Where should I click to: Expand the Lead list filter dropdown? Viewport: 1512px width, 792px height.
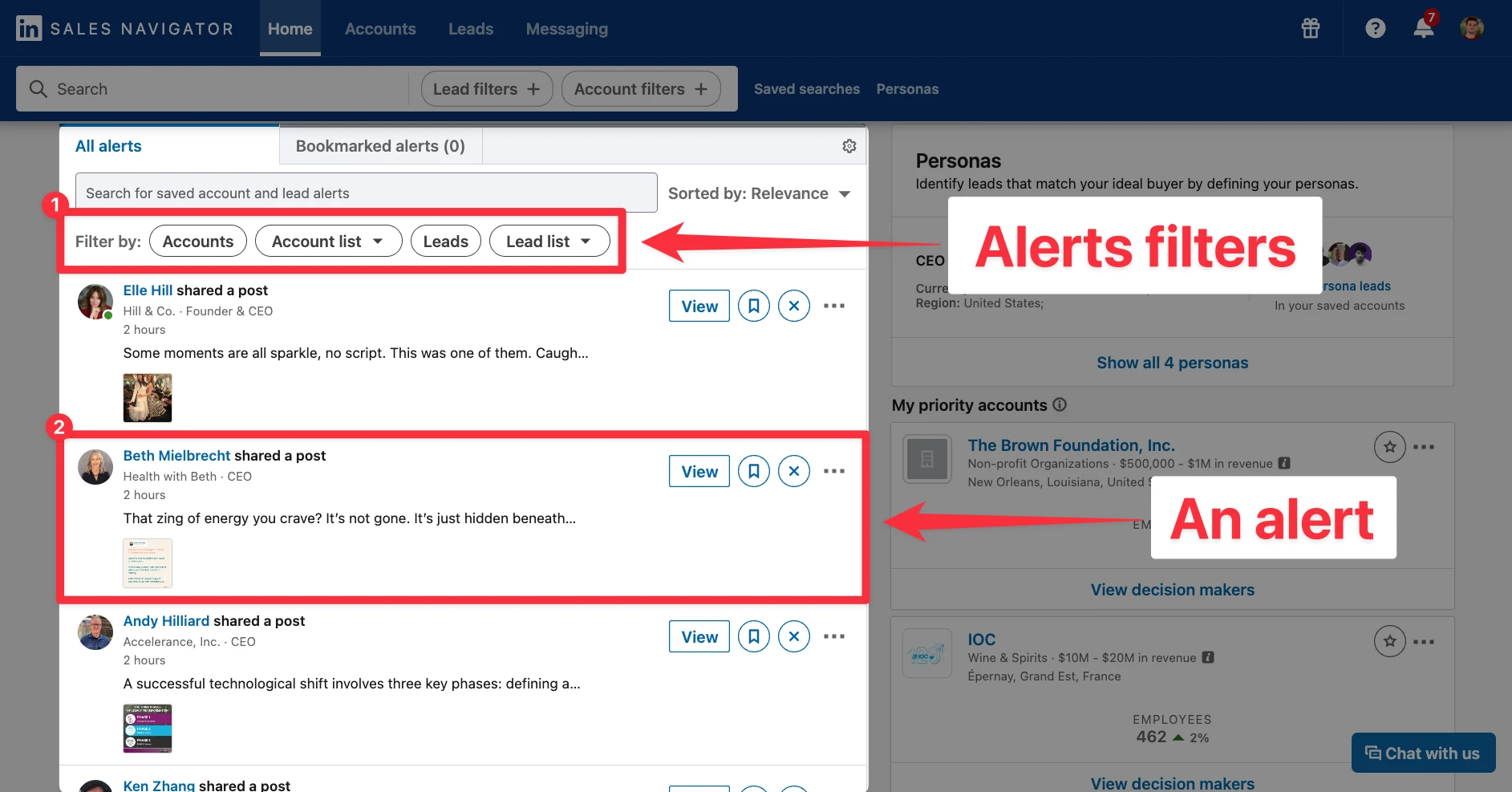click(549, 242)
